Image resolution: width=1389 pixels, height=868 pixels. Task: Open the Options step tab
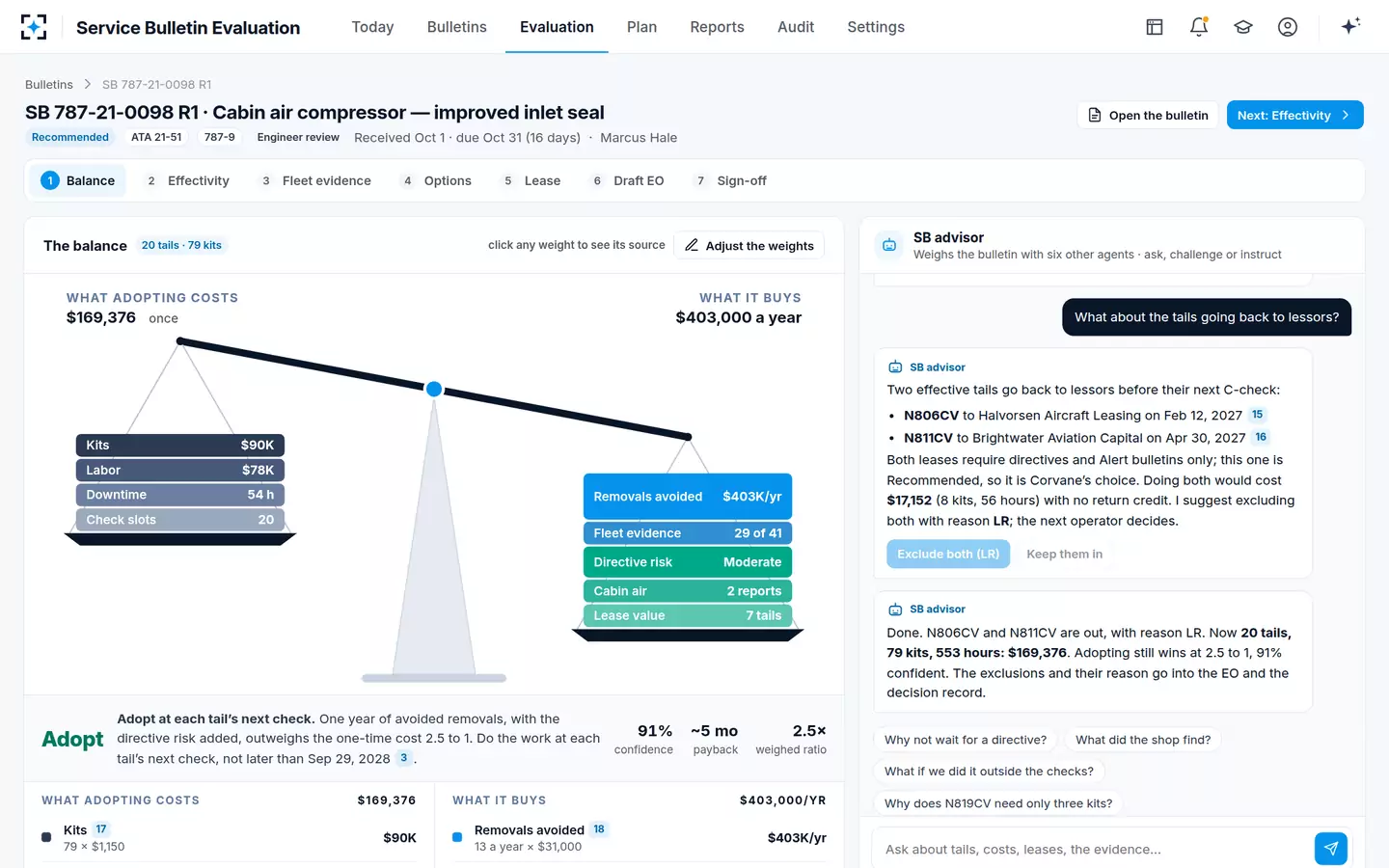437,180
